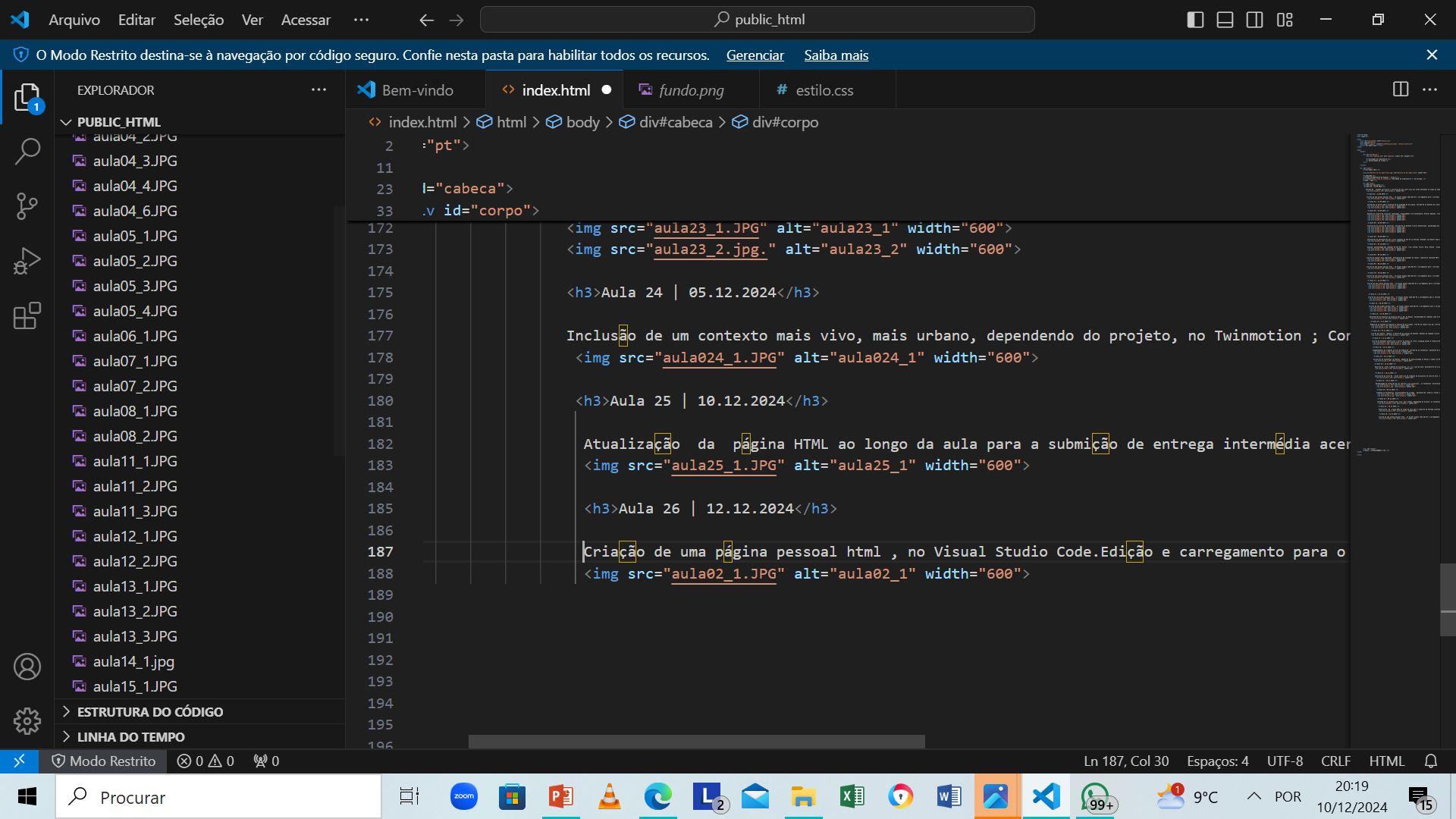Screen dimensions: 1456x819
Task: Open the Seleção menu
Action: point(199,20)
